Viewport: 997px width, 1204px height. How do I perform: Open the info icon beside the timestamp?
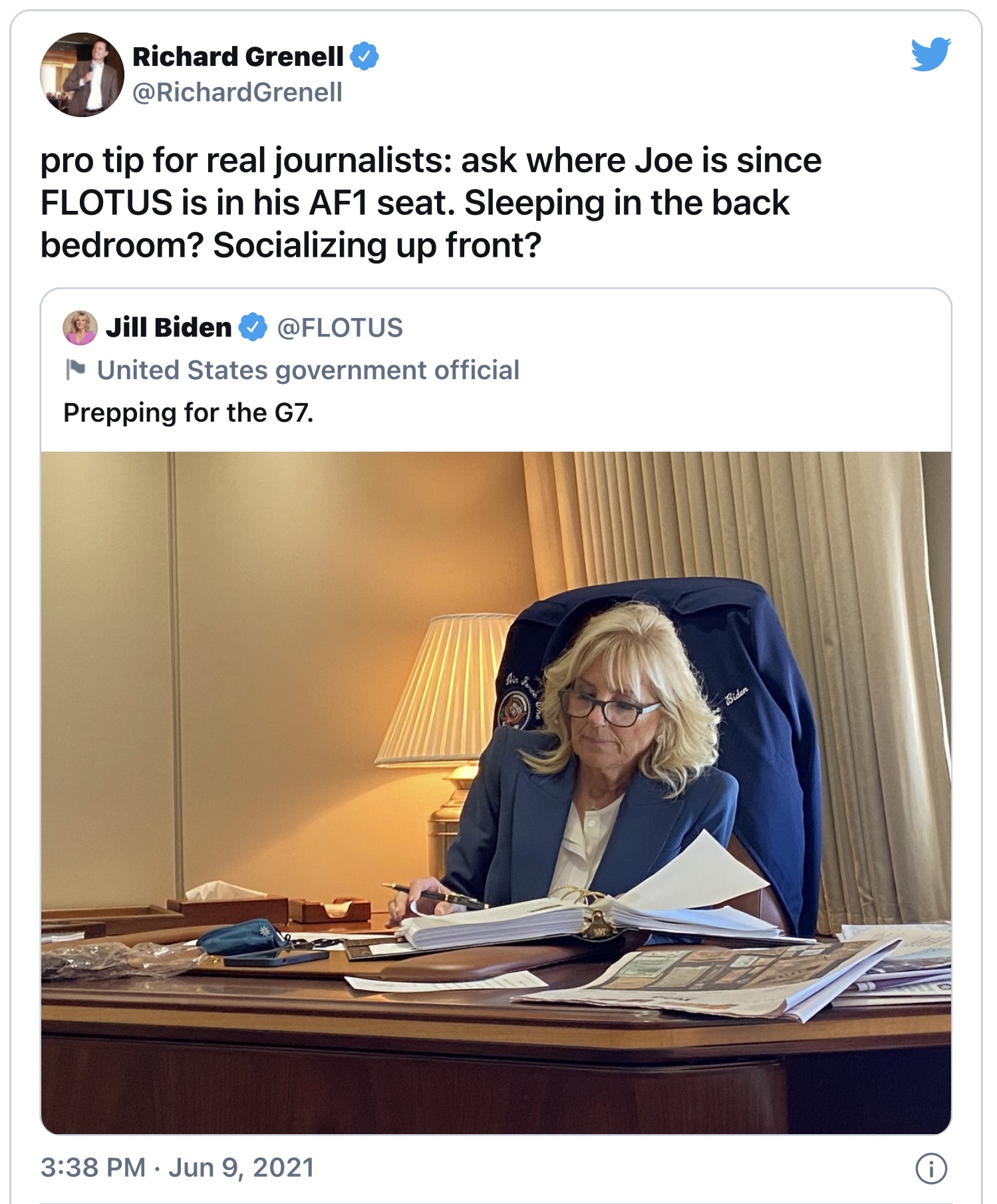(931, 1168)
